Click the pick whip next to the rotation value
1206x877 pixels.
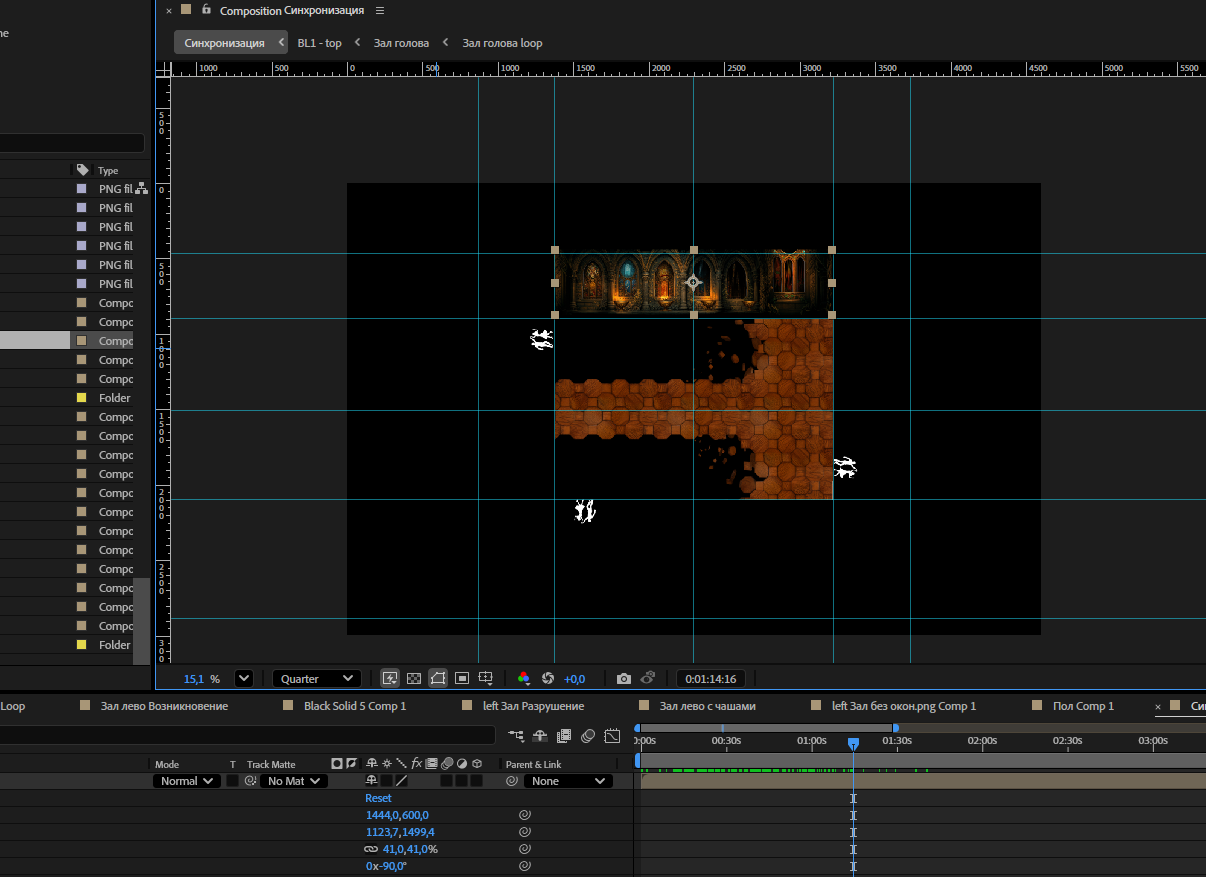[524, 866]
